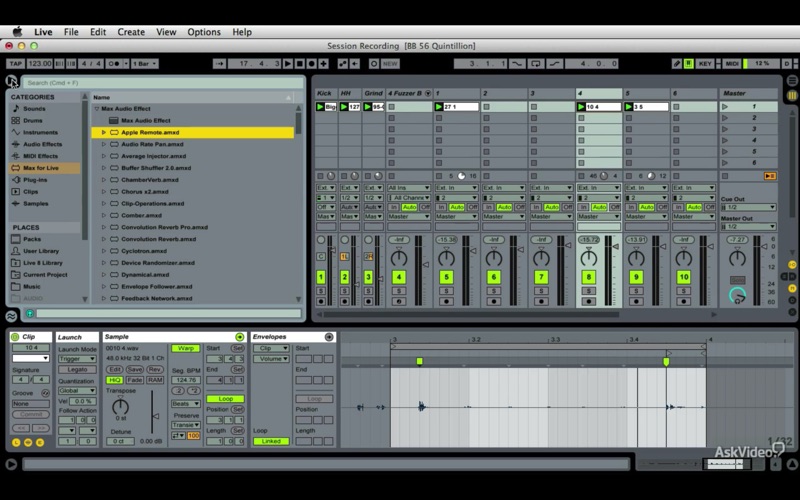
Task: Toggle the Loop switch in control bar
Action: click(x=536, y=64)
